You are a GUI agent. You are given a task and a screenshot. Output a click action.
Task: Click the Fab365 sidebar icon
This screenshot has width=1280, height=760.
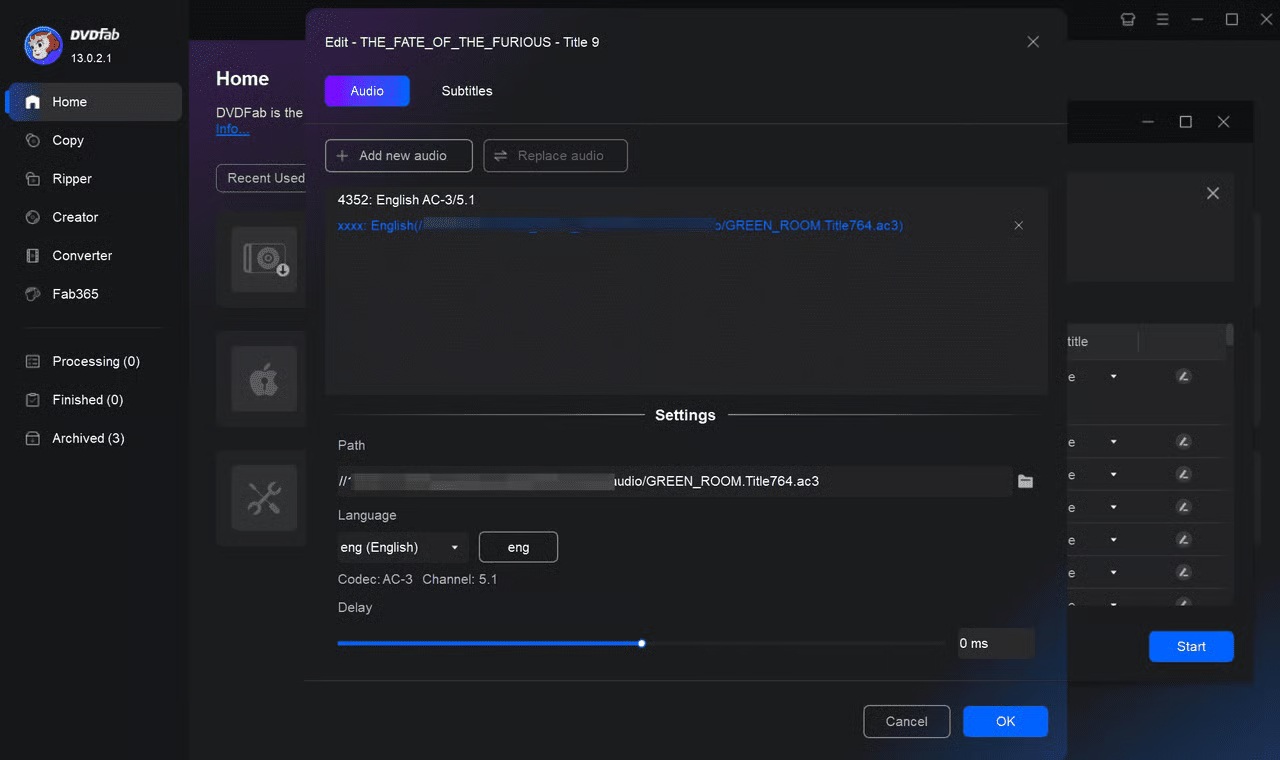click(33, 294)
